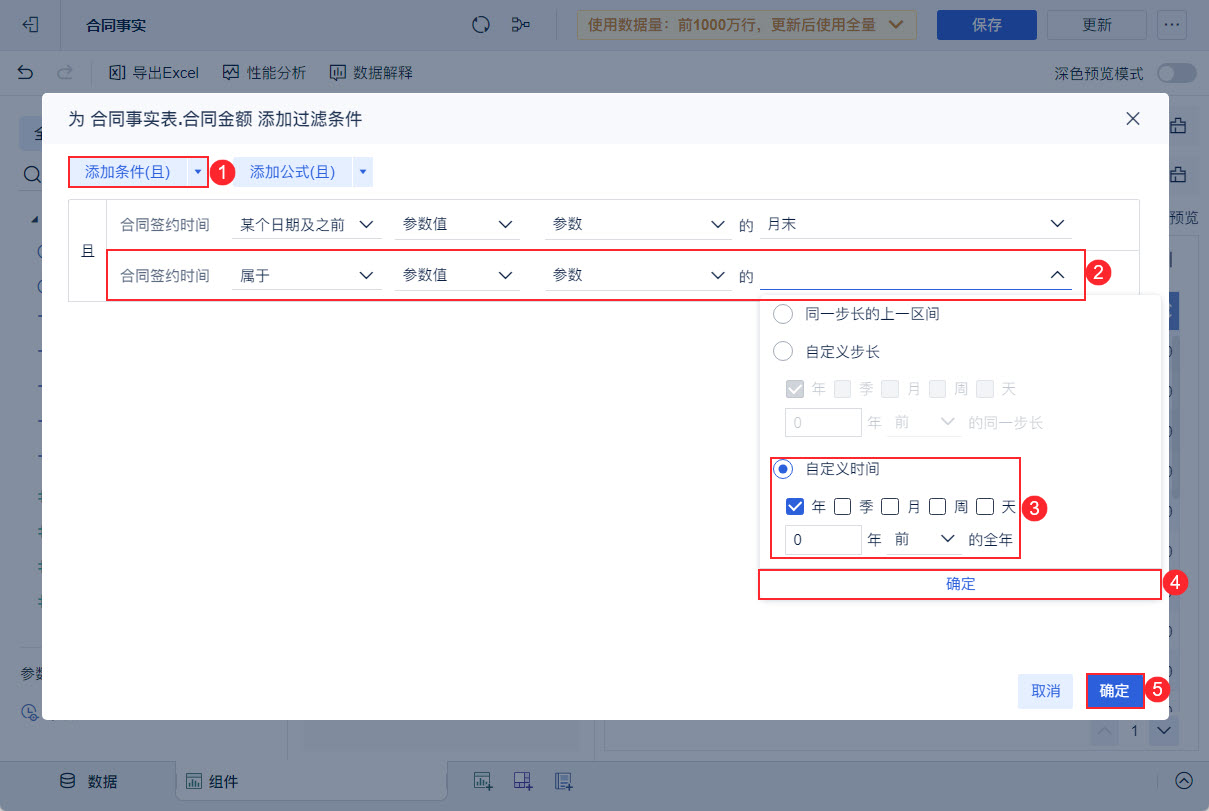This screenshot has height=811, width=1209.
Task: Open the 某个日期及之前 operator dropdown
Action: tap(307, 225)
